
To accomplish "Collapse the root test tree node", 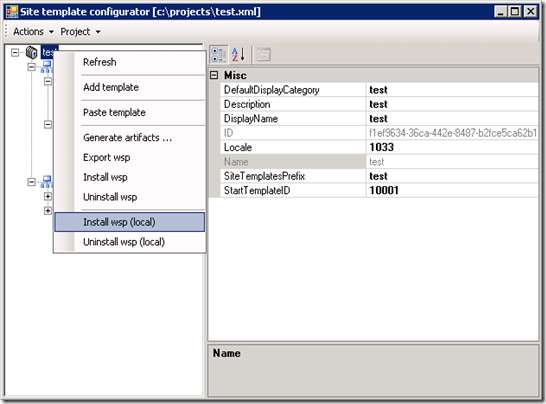I will pos(15,53).
